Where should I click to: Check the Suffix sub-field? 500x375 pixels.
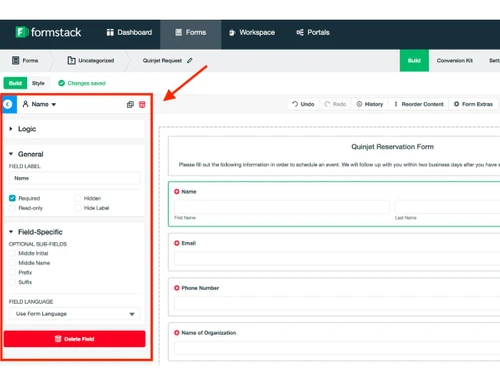click(12, 282)
